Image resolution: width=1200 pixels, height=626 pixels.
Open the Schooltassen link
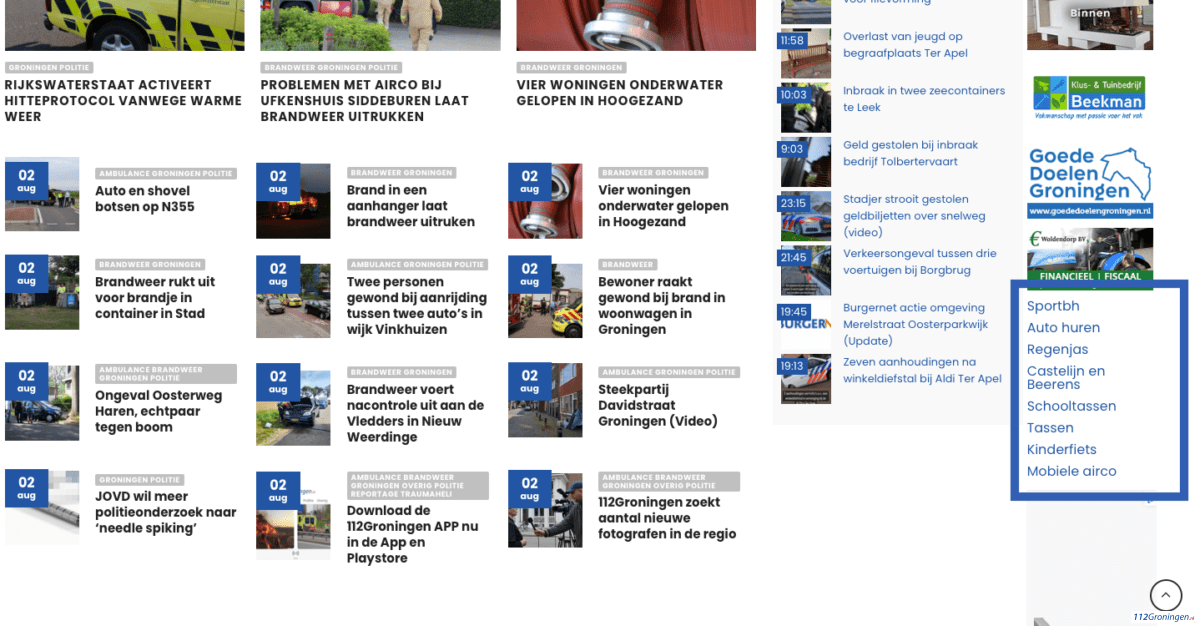tap(1071, 406)
